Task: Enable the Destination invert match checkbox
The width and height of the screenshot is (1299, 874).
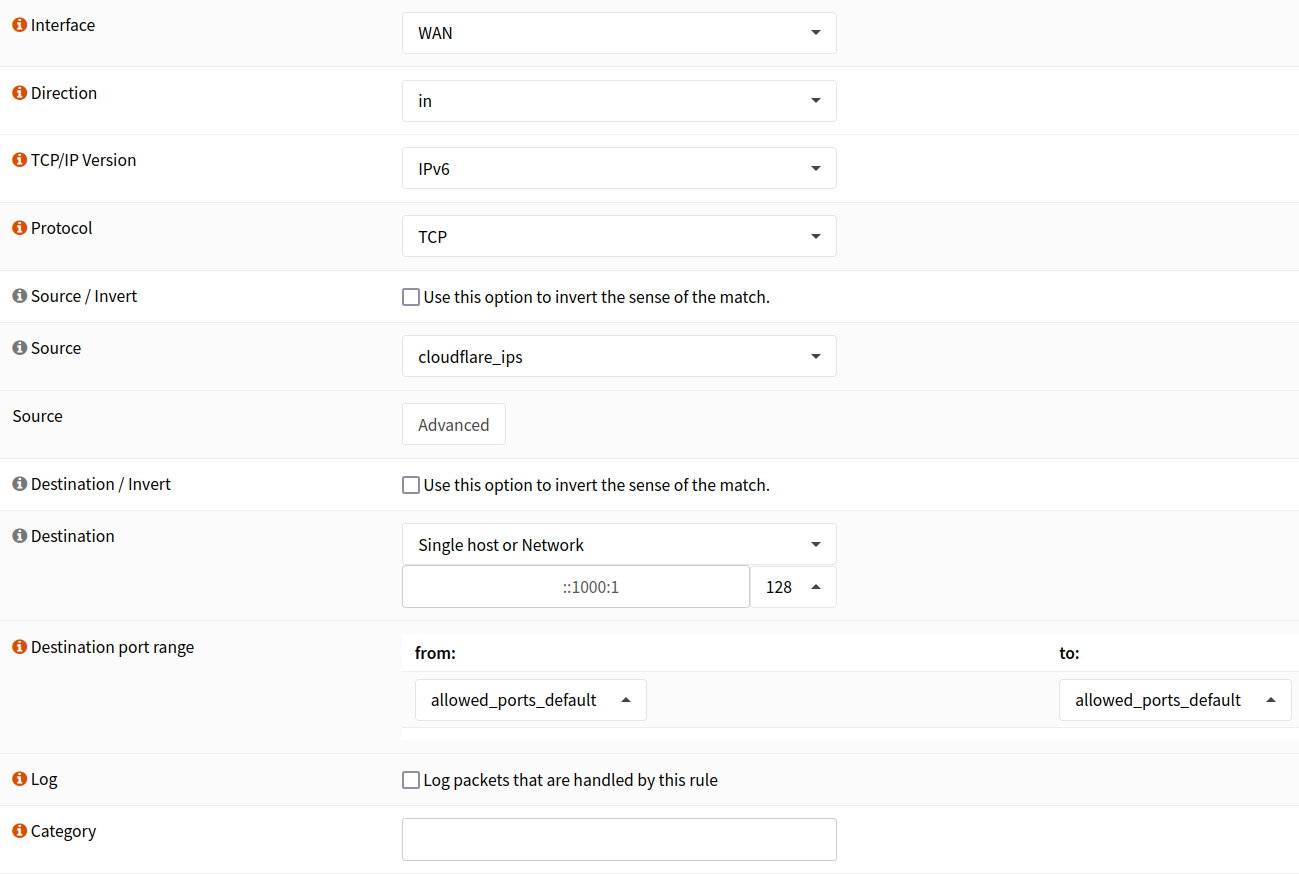Action: click(410, 484)
